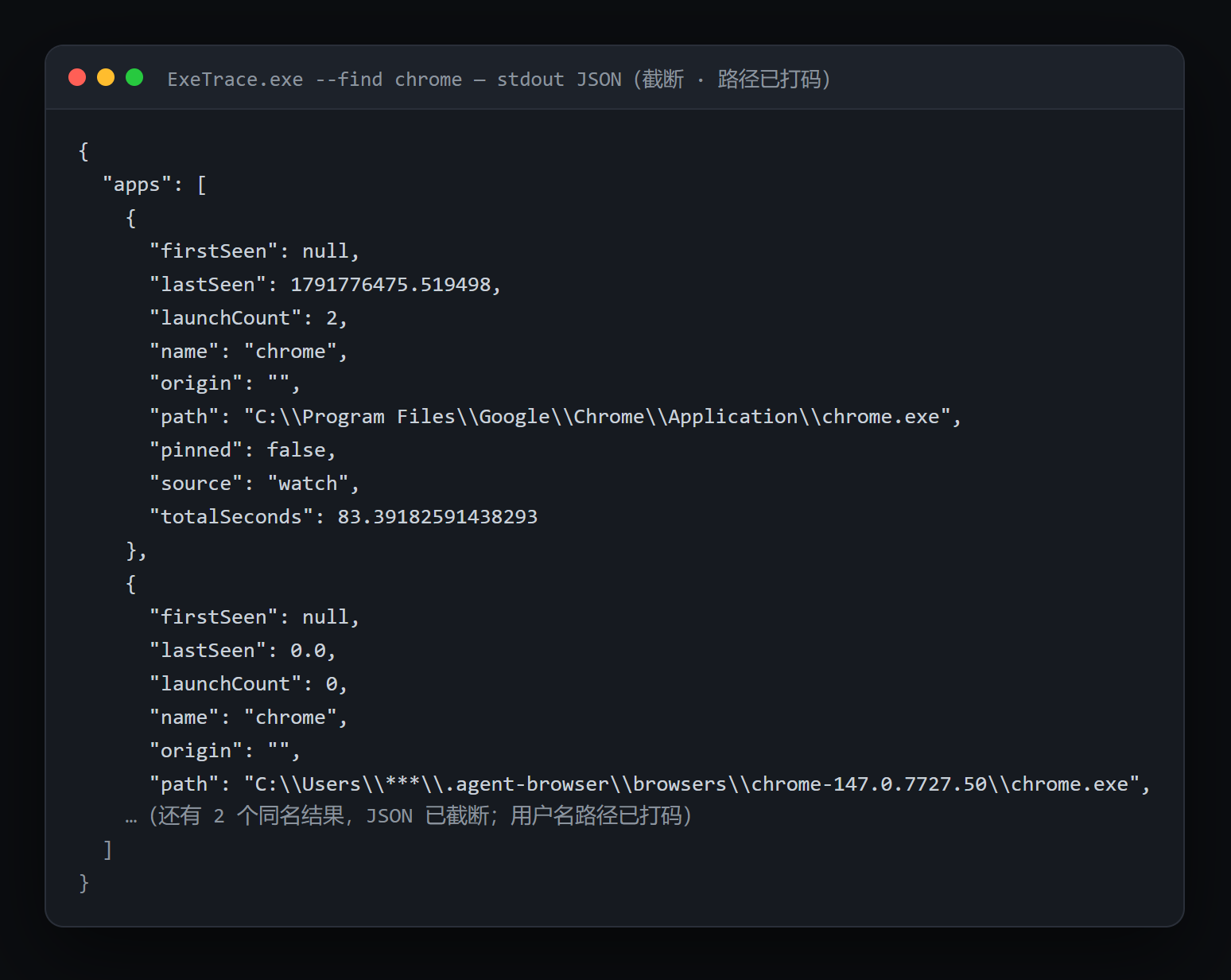The image size is (1231, 980).
Task: Click the "origin": "" line above the agent-browser path
Action: pos(225,751)
